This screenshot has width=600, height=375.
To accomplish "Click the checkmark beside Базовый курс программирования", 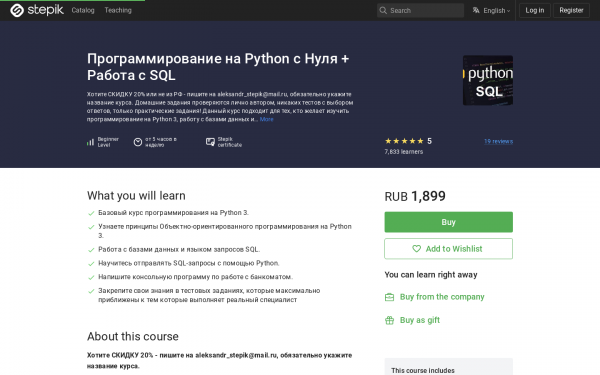I will 91,214.
